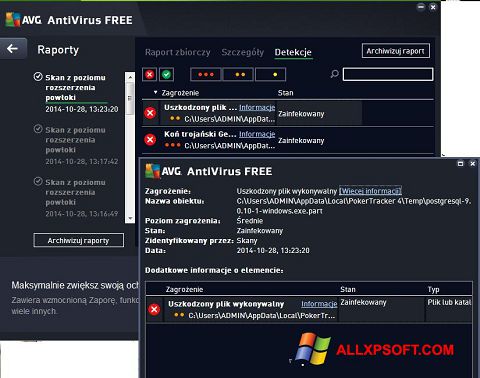
Task: Open Informacje link for Koń trojański
Action: click(257, 134)
